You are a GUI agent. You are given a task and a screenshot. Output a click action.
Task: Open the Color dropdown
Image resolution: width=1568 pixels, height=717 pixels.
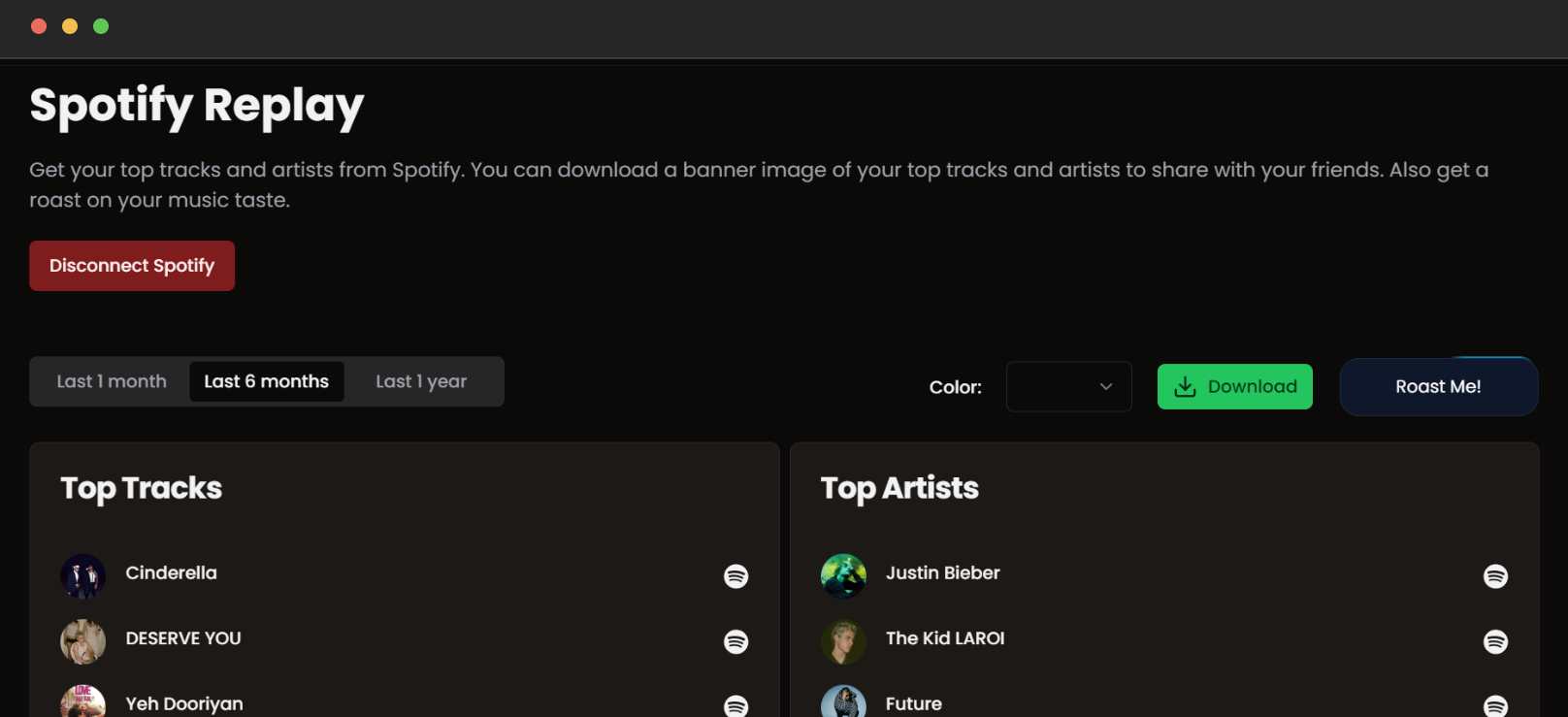(1069, 386)
